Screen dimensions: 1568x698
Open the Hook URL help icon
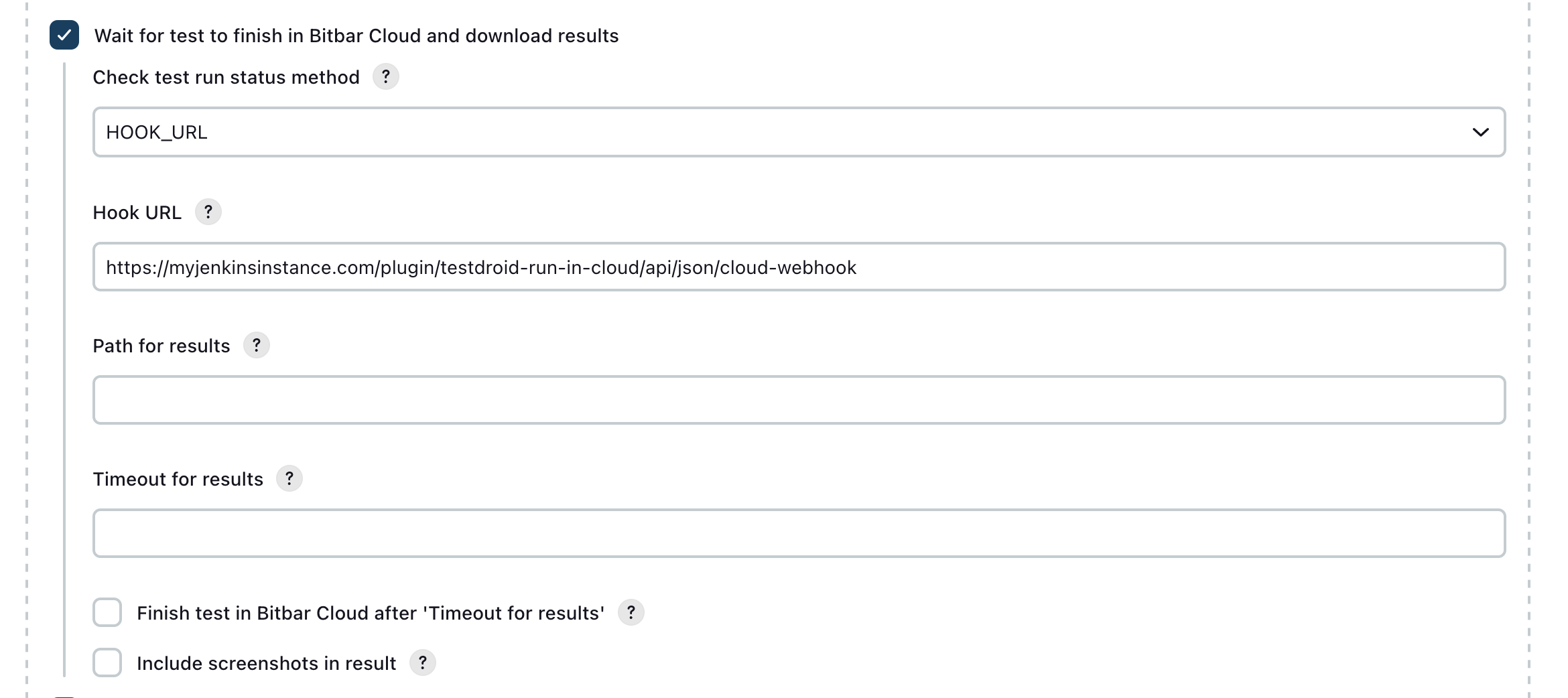210,212
